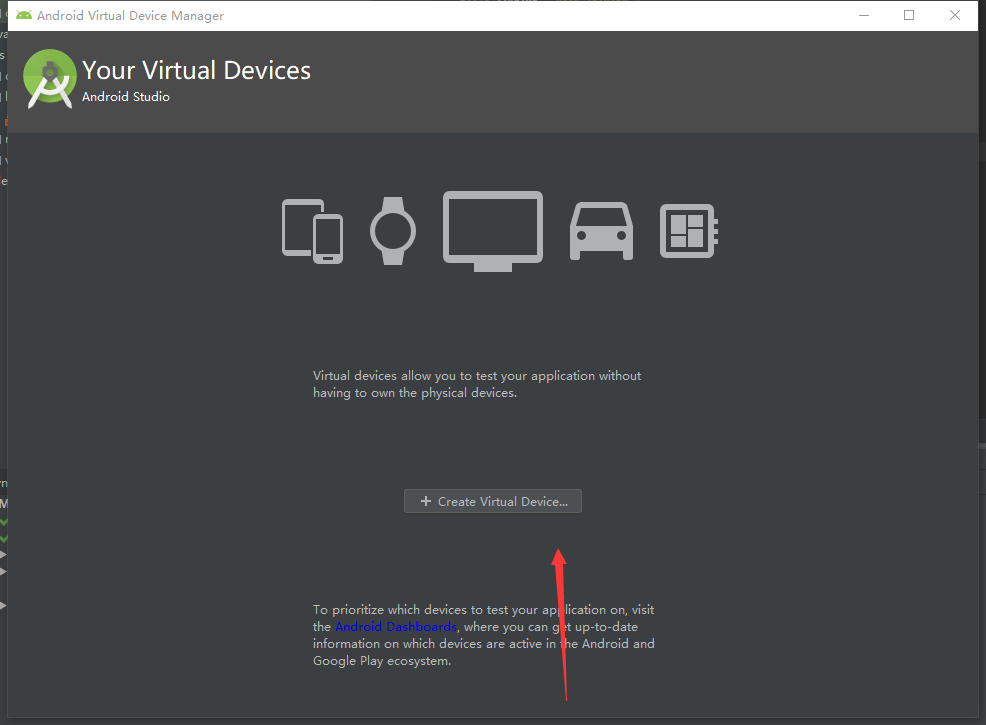Screen dimensions: 986x725
Task: Click the Create Virtual Device button
Action: coord(492,501)
